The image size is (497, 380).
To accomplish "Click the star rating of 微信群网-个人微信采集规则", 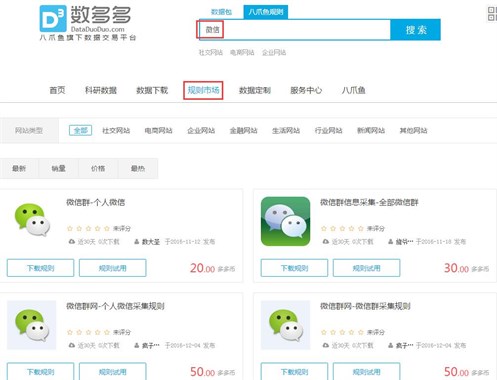I will (x=88, y=332).
